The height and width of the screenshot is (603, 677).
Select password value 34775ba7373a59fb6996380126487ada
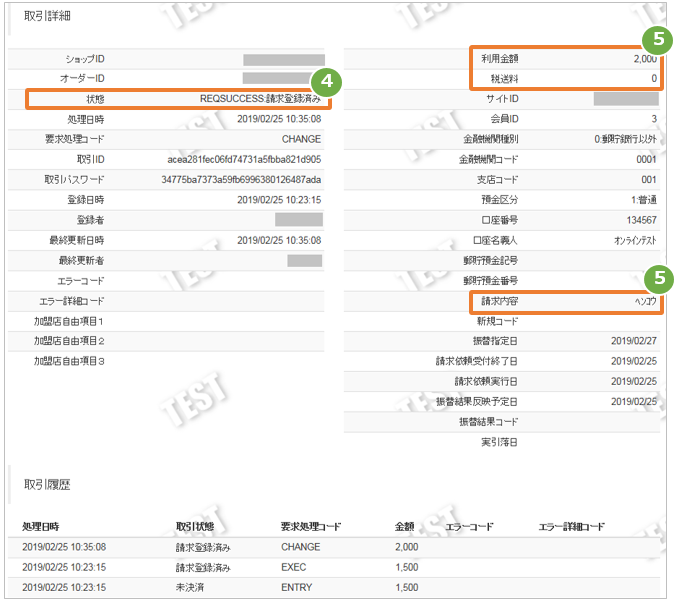tap(241, 180)
